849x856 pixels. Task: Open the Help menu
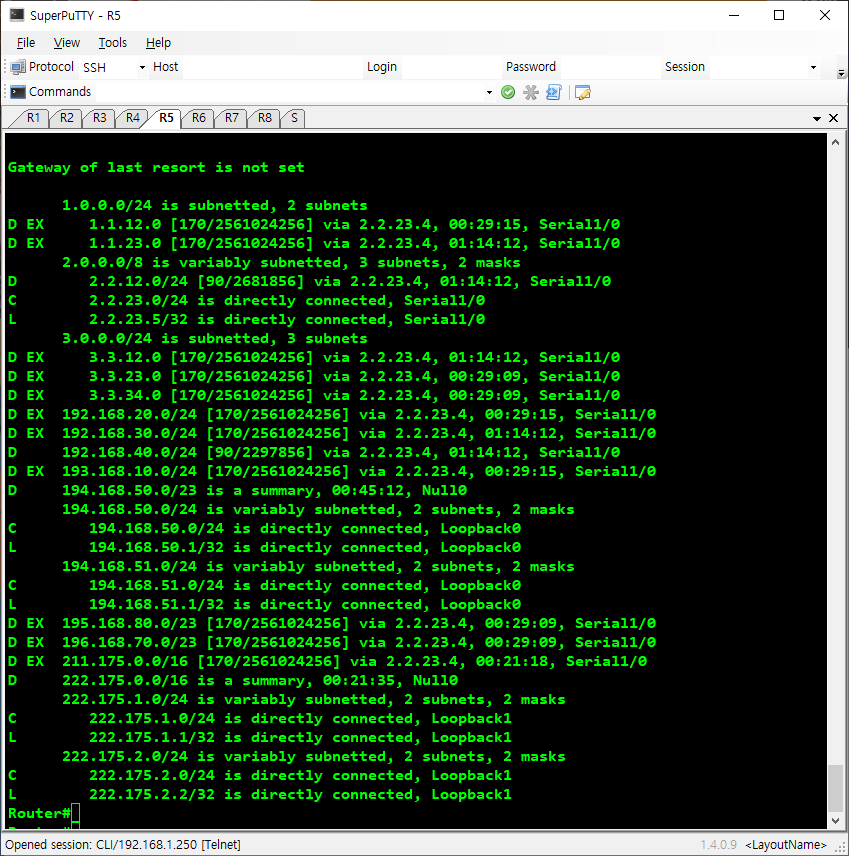tap(158, 43)
